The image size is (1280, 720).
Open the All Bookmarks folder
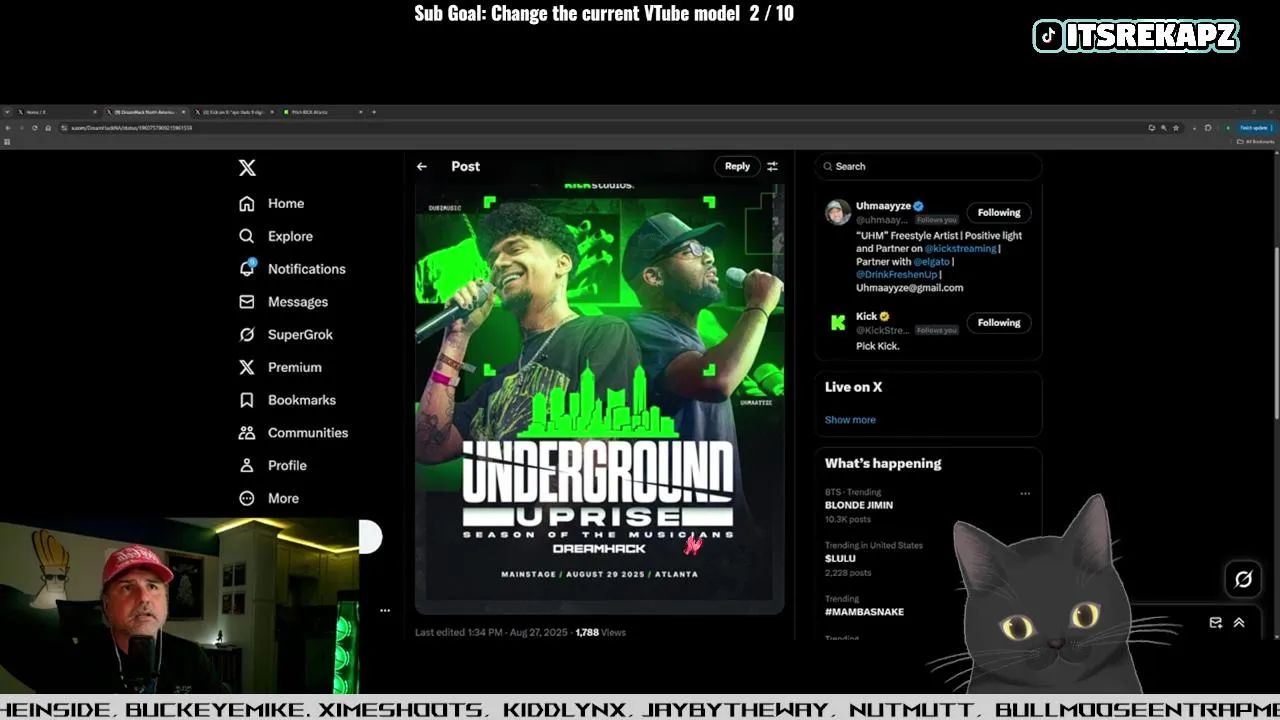click(1256, 142)
